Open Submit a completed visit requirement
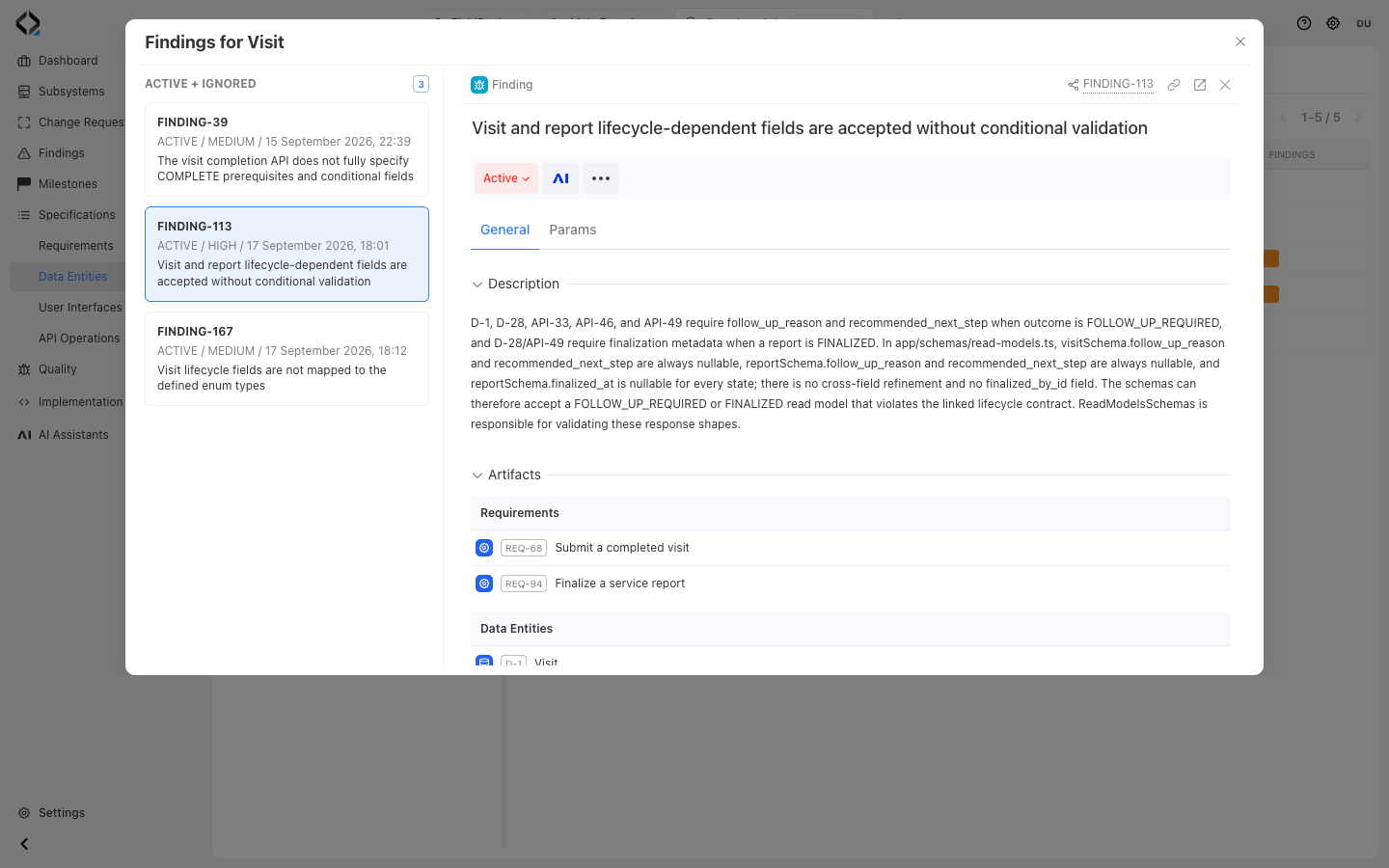The width and height of the screenshot is (1389, 868). 622,548
